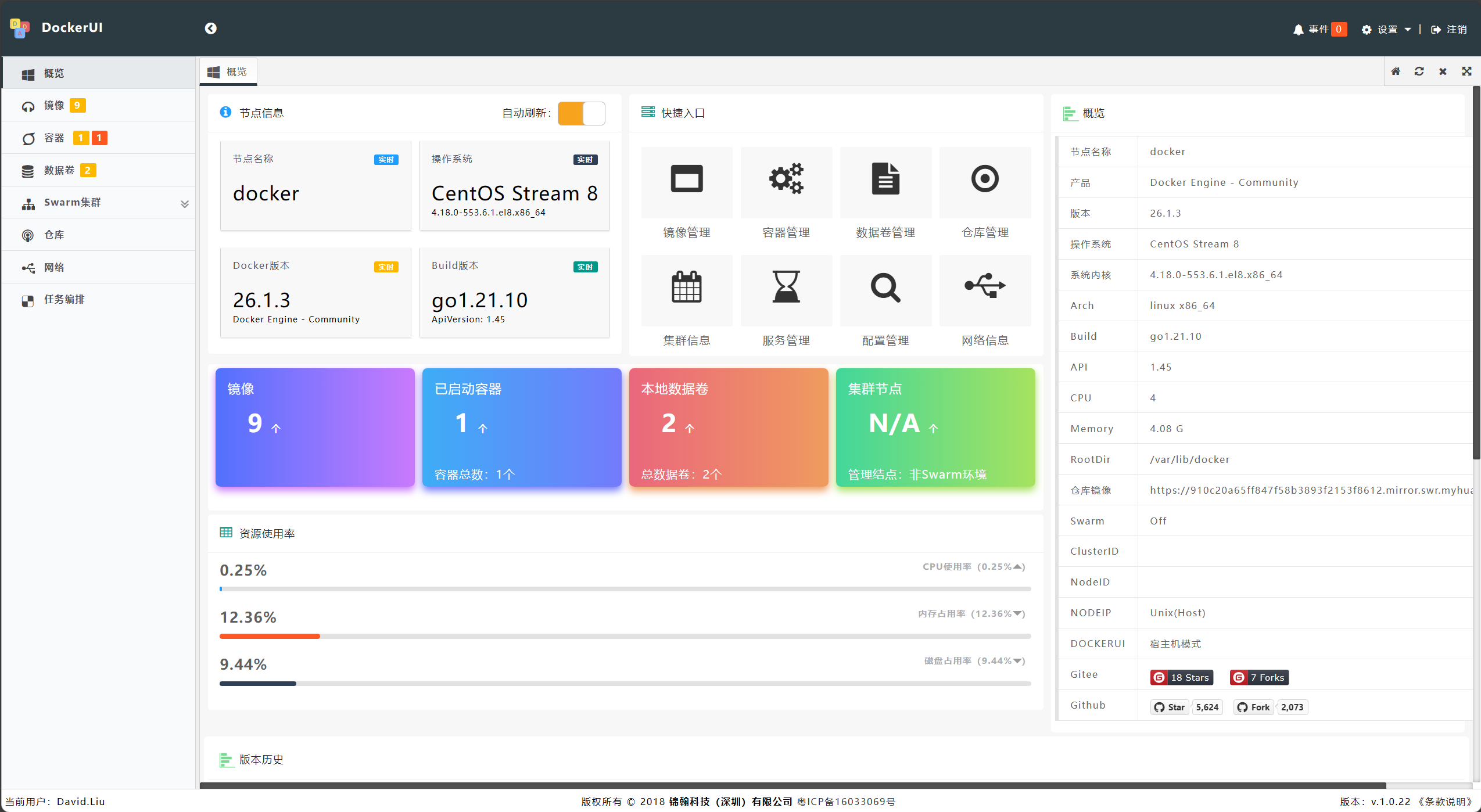Open the 集群信息 calendar shortcut icon

point(686,287)
